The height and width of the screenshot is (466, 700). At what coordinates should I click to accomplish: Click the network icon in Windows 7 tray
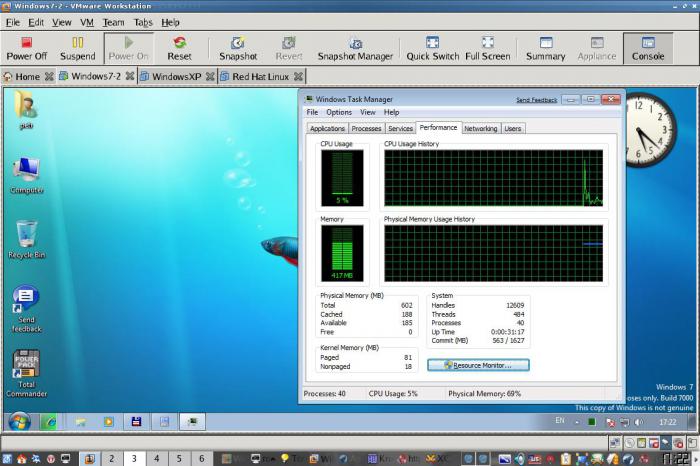pos(625,422)
